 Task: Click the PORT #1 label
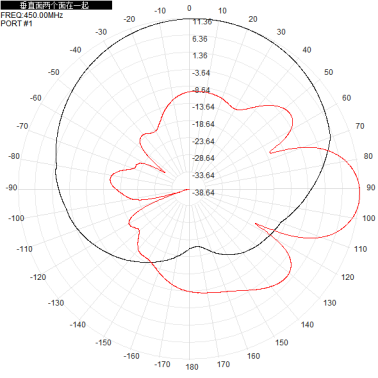[17, 23]
